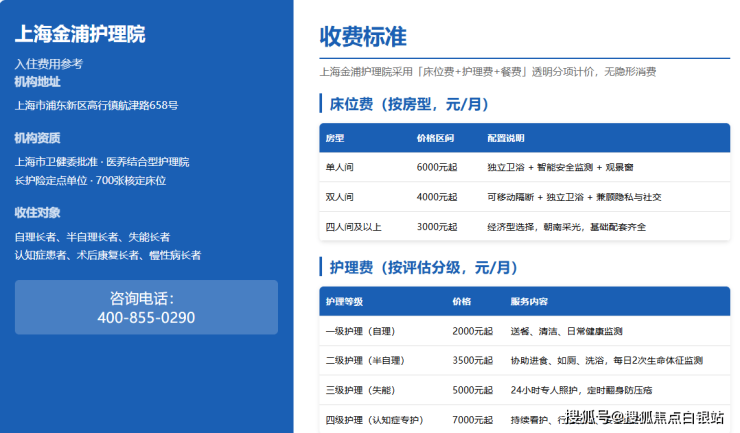
Task: Click the 服务内容 column header
Action: pyautogui.click(x=529, y=302)
